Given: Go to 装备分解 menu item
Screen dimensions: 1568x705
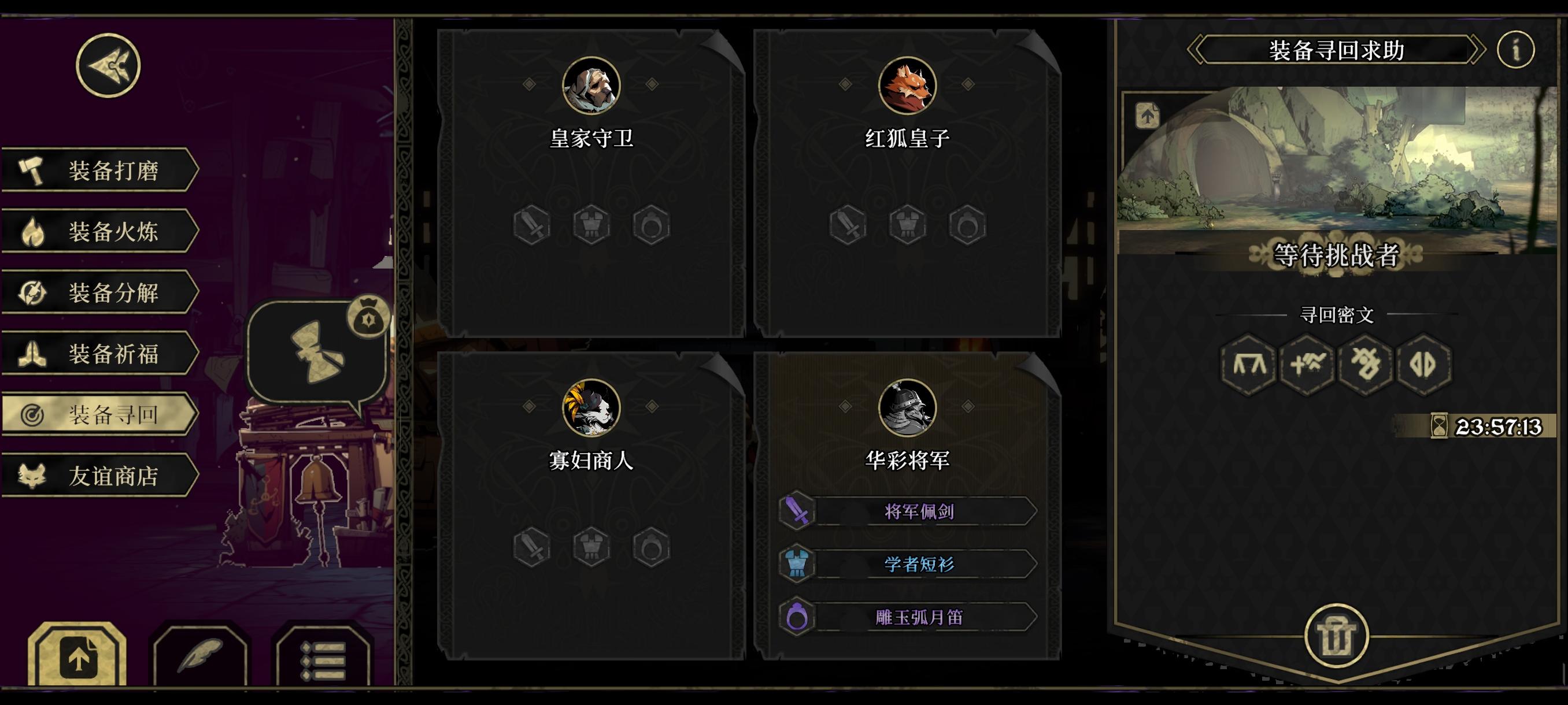Looking at the screenshot, I should (101, 292).
